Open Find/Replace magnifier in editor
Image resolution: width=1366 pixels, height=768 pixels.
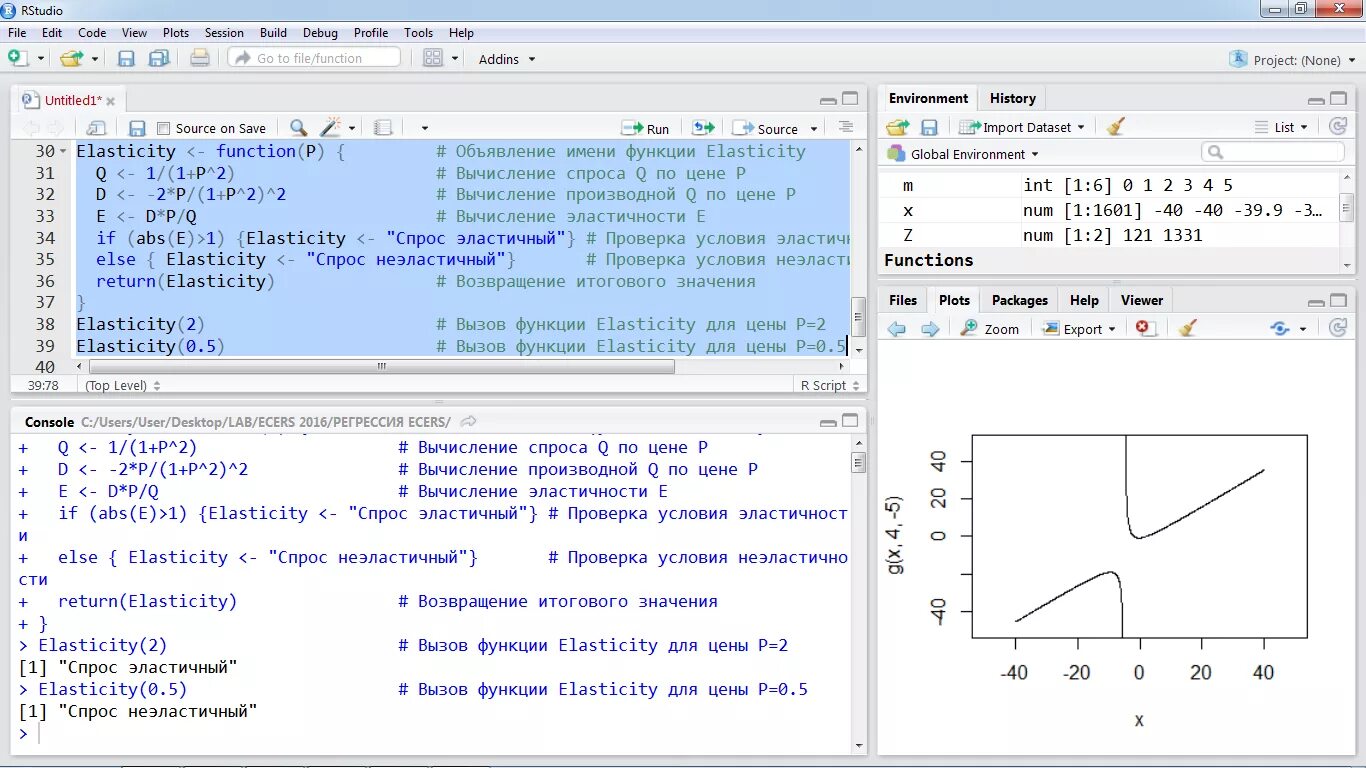pos(298,128)
